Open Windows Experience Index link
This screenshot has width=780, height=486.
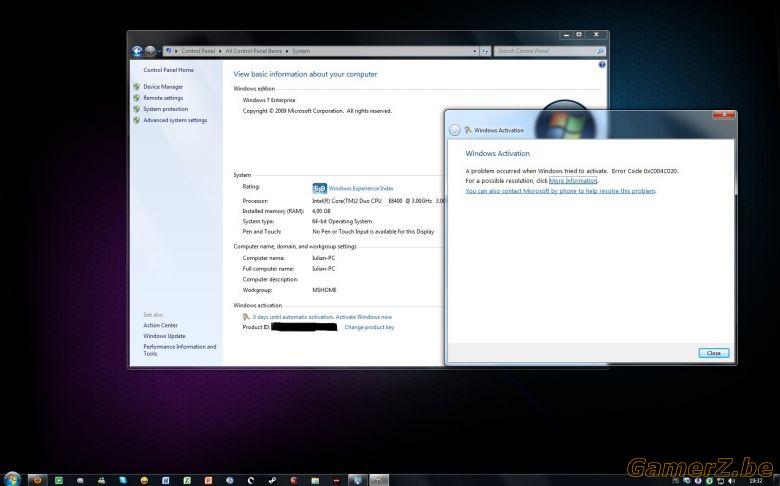[361, 189]
